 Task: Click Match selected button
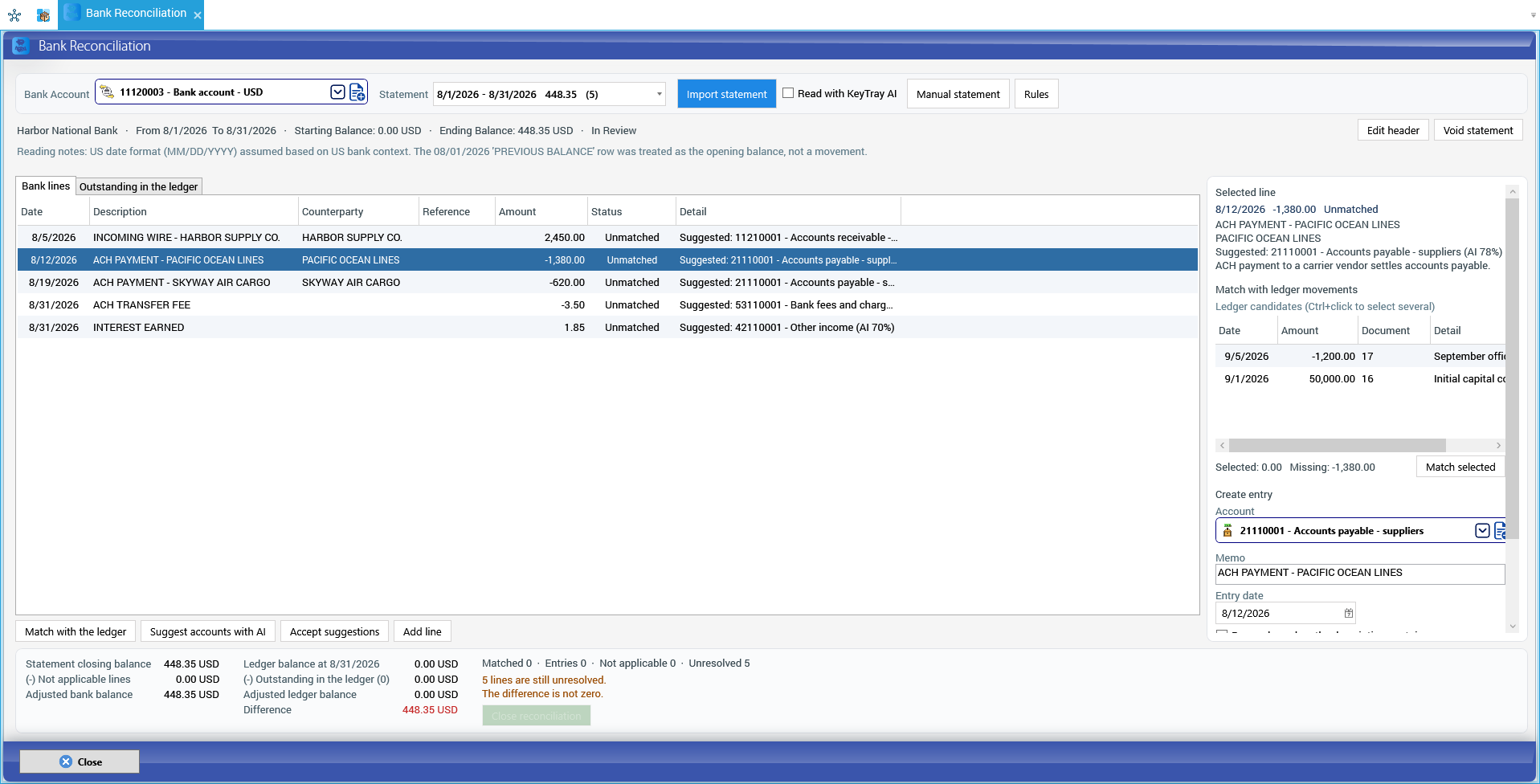[x=1460, y=467]
